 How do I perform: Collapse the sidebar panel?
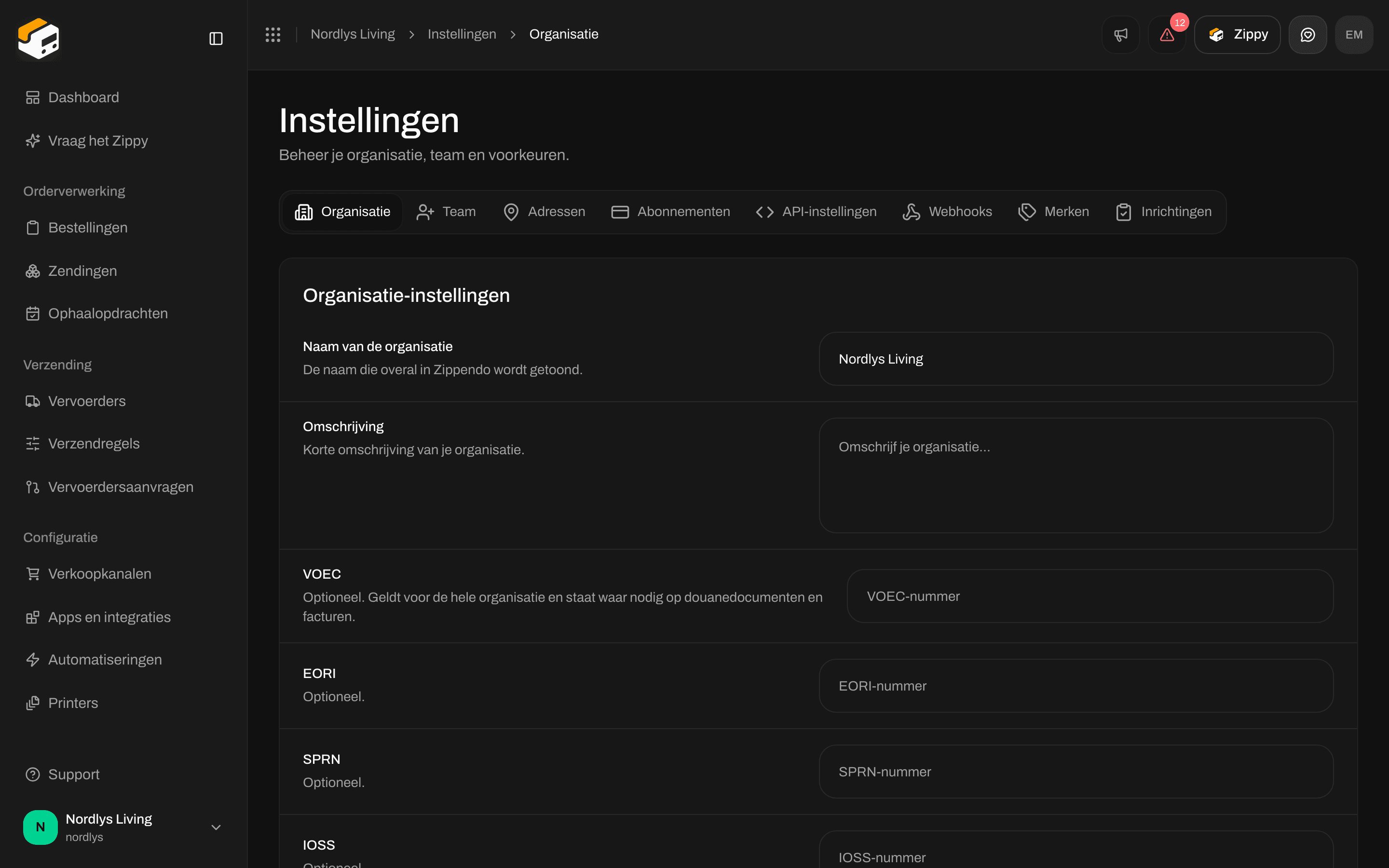click(x=216, y=39)
